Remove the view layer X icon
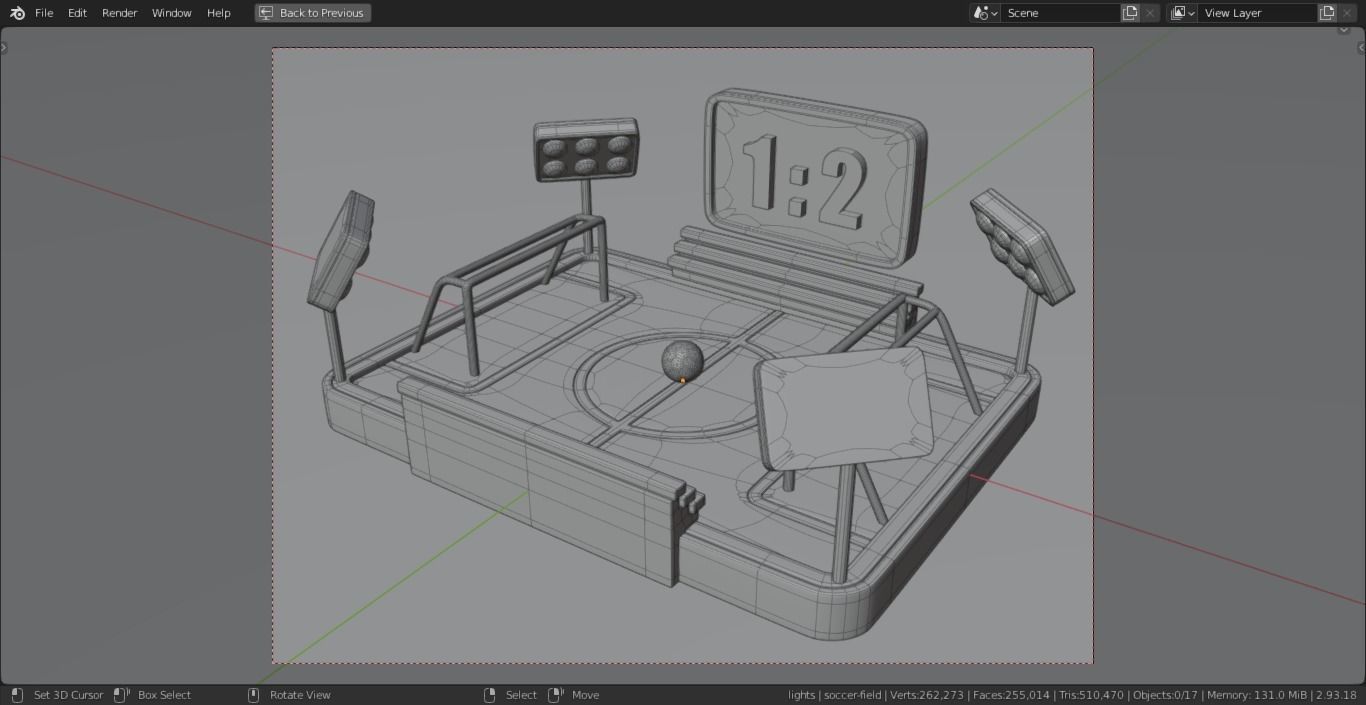 tap(1347, 13)
